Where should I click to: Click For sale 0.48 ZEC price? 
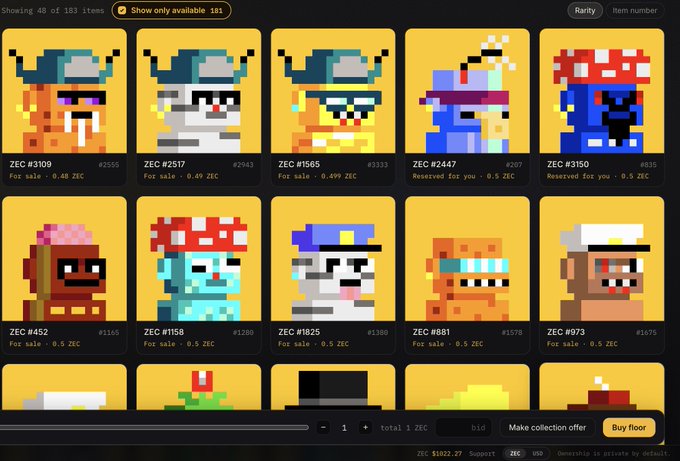(47, 176)
